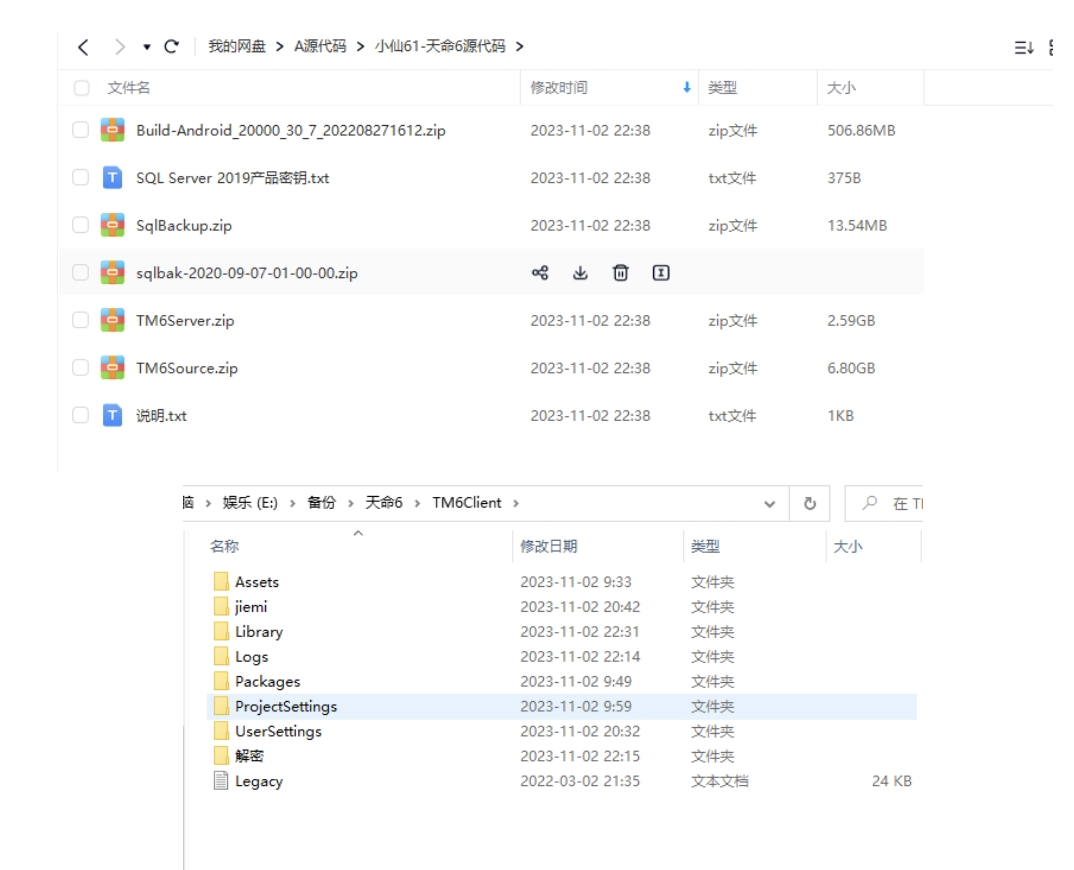1074x870 pixels.
Task: Select the 天命6 breadcrumb in Explorer
Action: coord(384,503)
